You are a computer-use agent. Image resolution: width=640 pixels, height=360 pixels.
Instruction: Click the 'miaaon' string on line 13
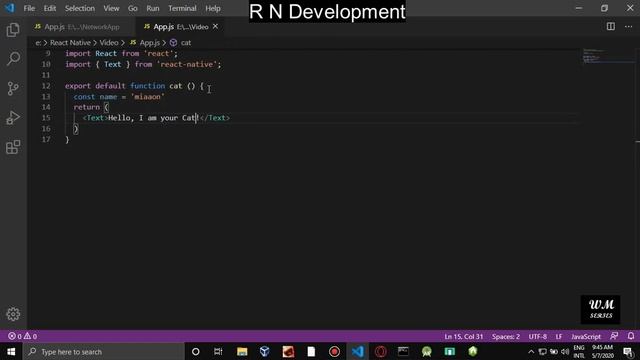(x=147, y=97)
